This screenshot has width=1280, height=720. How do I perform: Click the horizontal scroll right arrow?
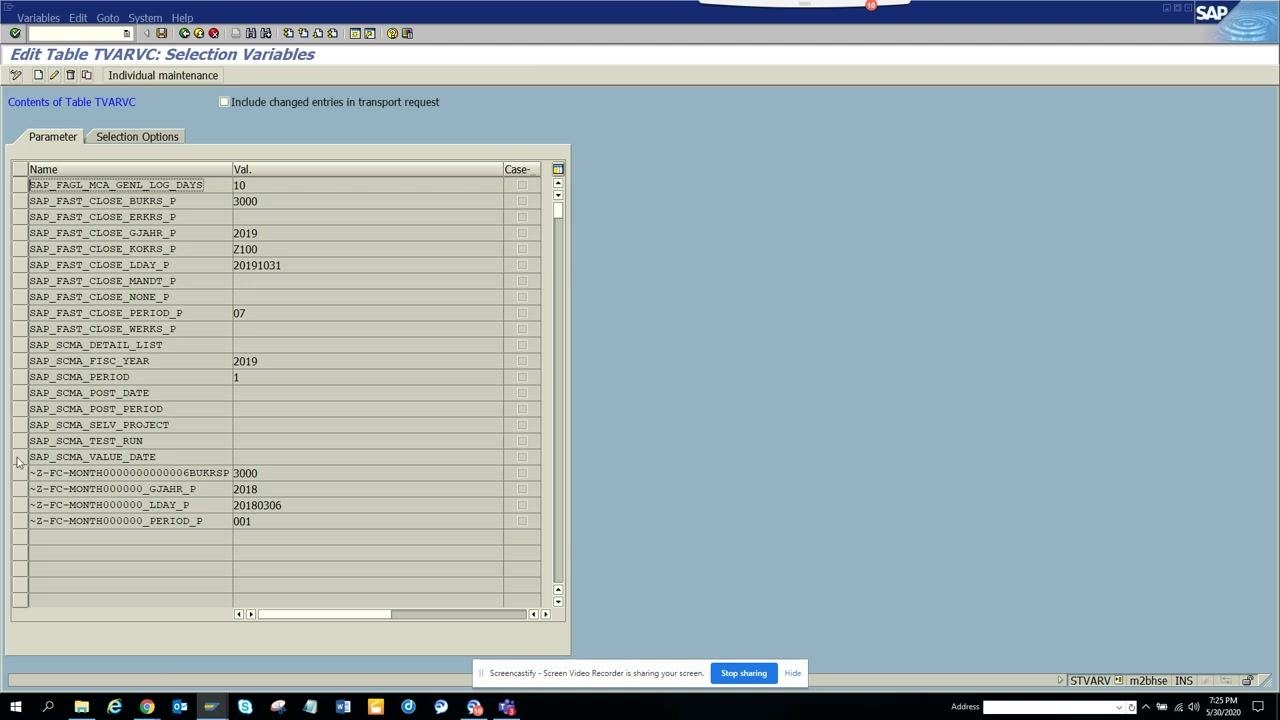click(x=545, y=614)
